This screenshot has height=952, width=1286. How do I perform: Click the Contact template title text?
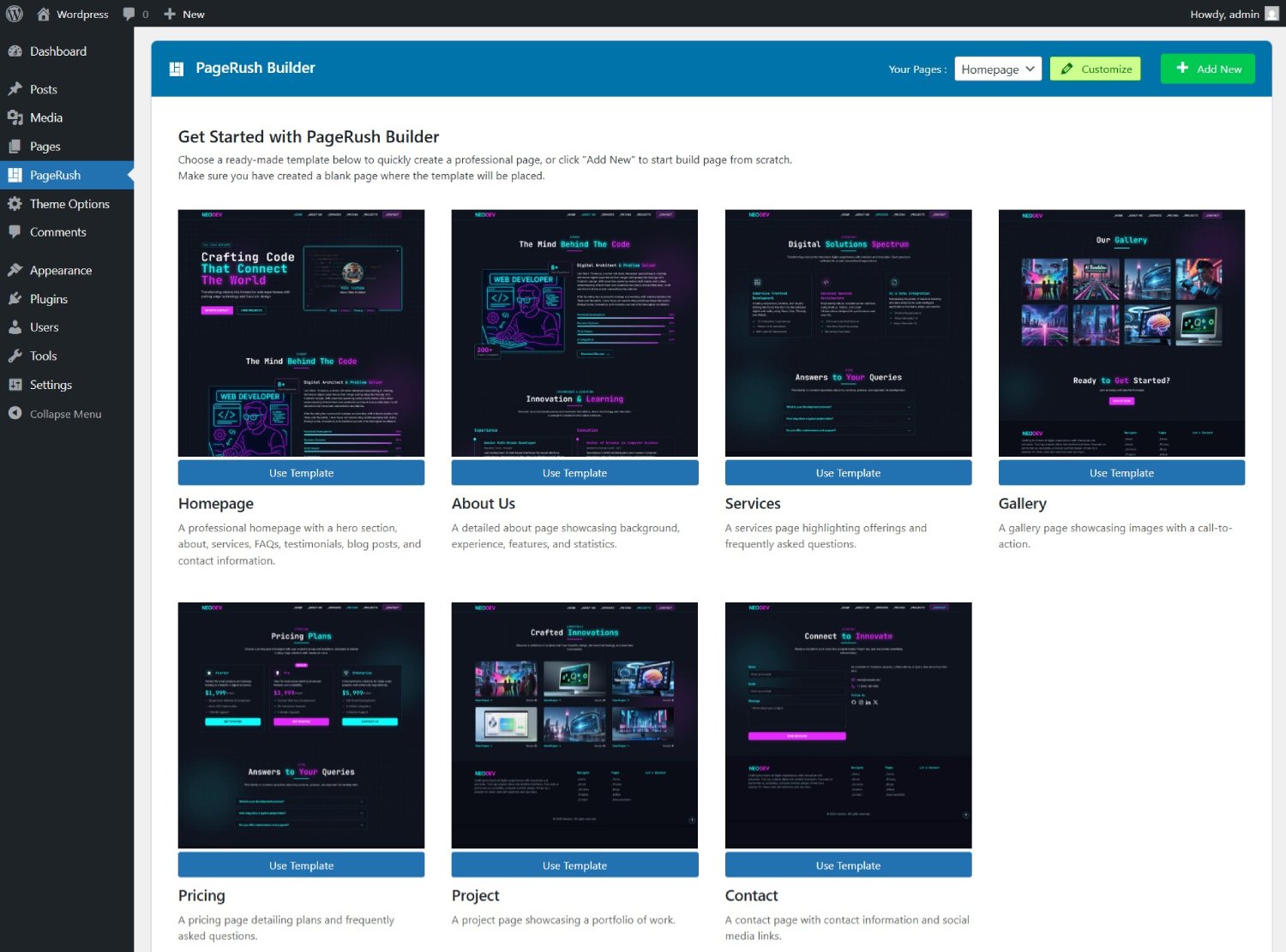(x=752, y=895)
